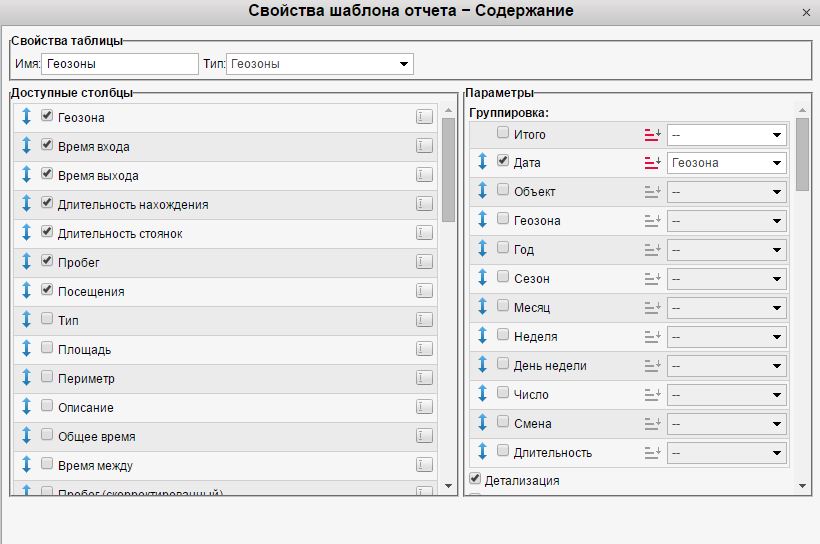Close the report template properties dialog
Image resolution: width=820 pixels, height=544 pixels.
(x=807, y=12)
